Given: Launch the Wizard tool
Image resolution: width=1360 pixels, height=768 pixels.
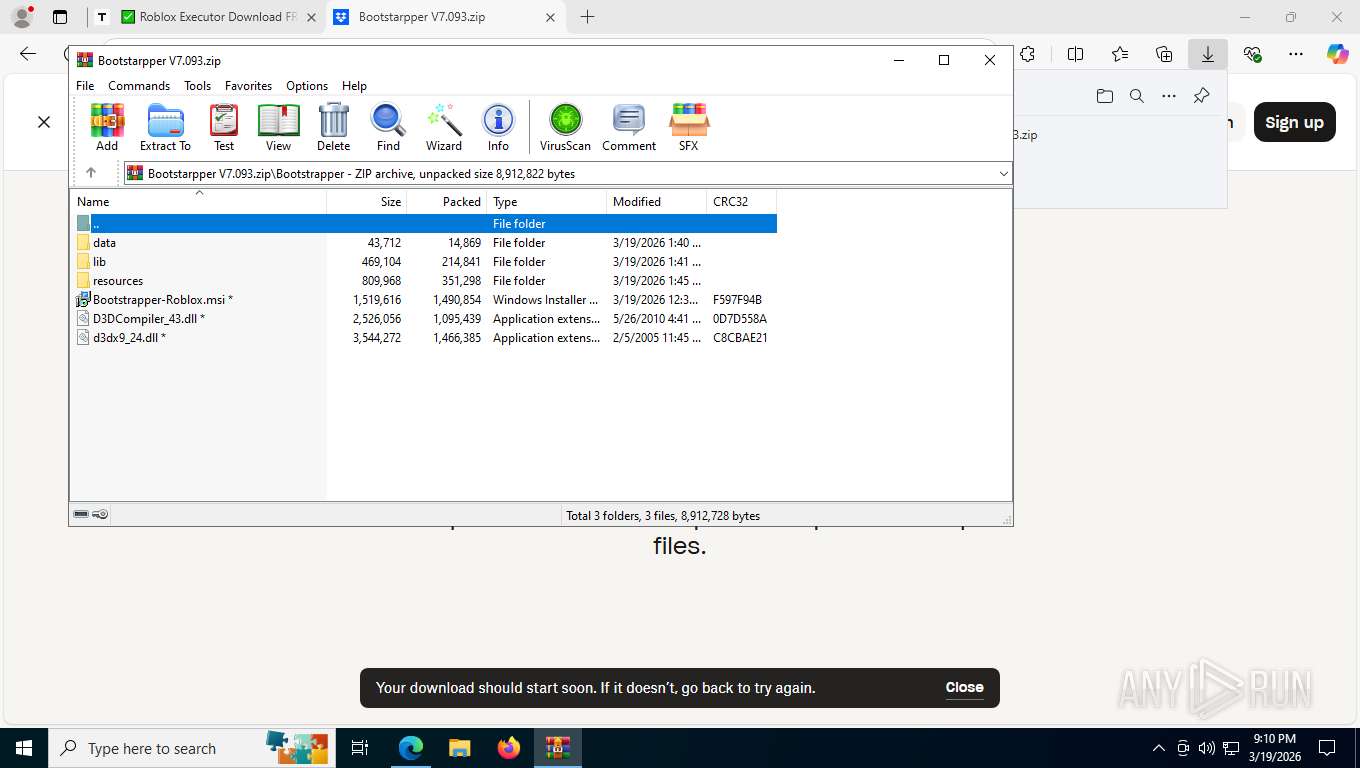Looking at the screenshot, I should 444,127.
